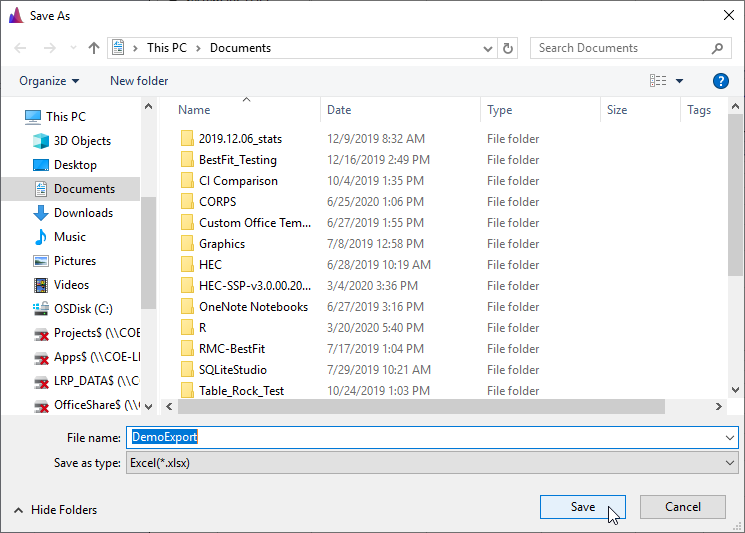Select the OfficeShare$ network drive

86,405
